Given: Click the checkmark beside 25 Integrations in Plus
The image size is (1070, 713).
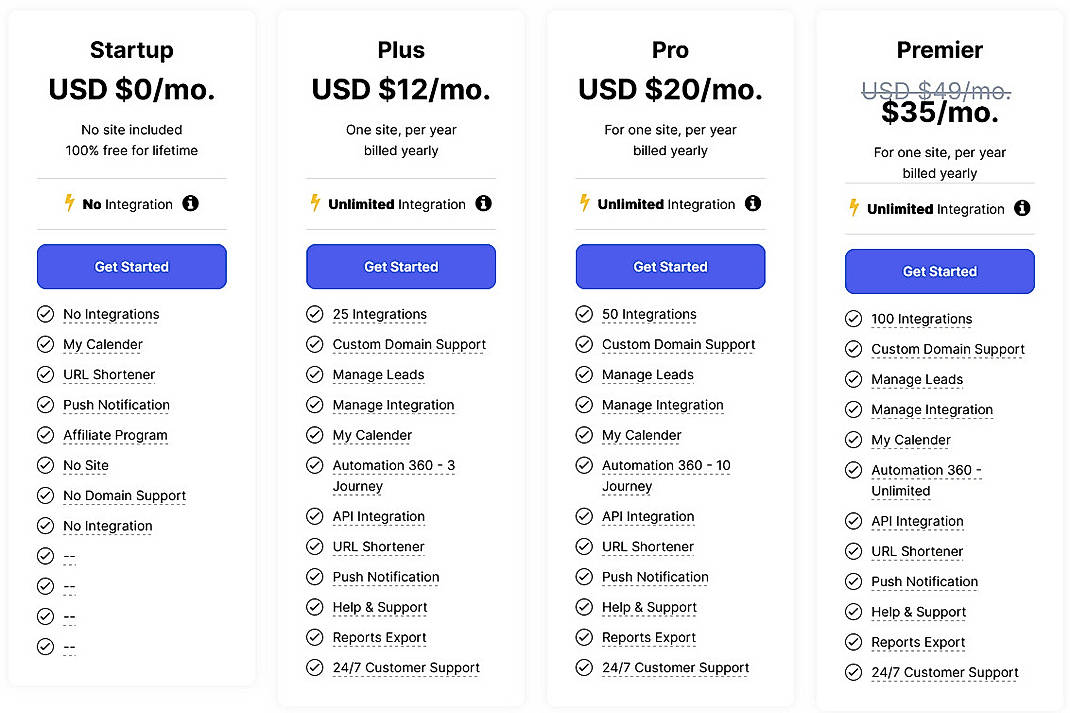Looking at the screenshot, I should click(314, 314).
